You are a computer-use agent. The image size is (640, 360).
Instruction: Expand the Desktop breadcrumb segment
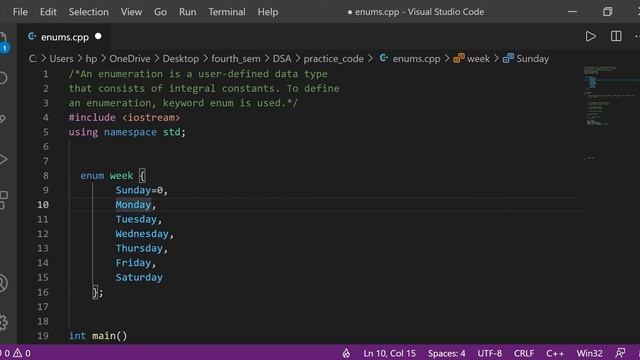coord(180,59)
